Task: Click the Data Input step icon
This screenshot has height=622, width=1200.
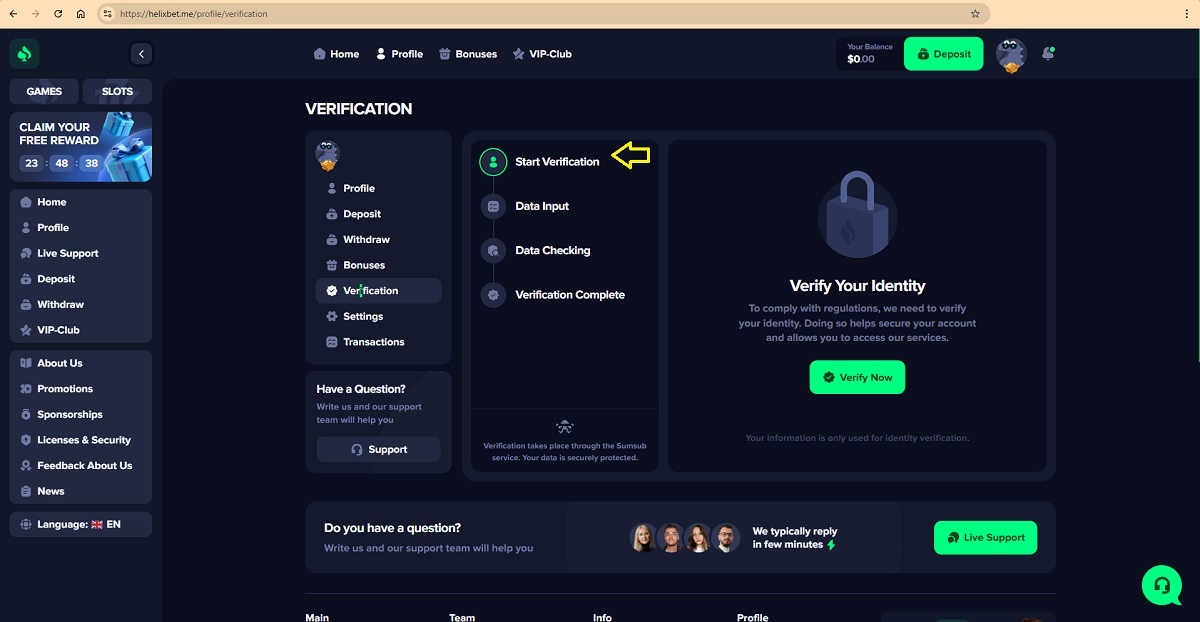Action: click(x=493, y=206)
